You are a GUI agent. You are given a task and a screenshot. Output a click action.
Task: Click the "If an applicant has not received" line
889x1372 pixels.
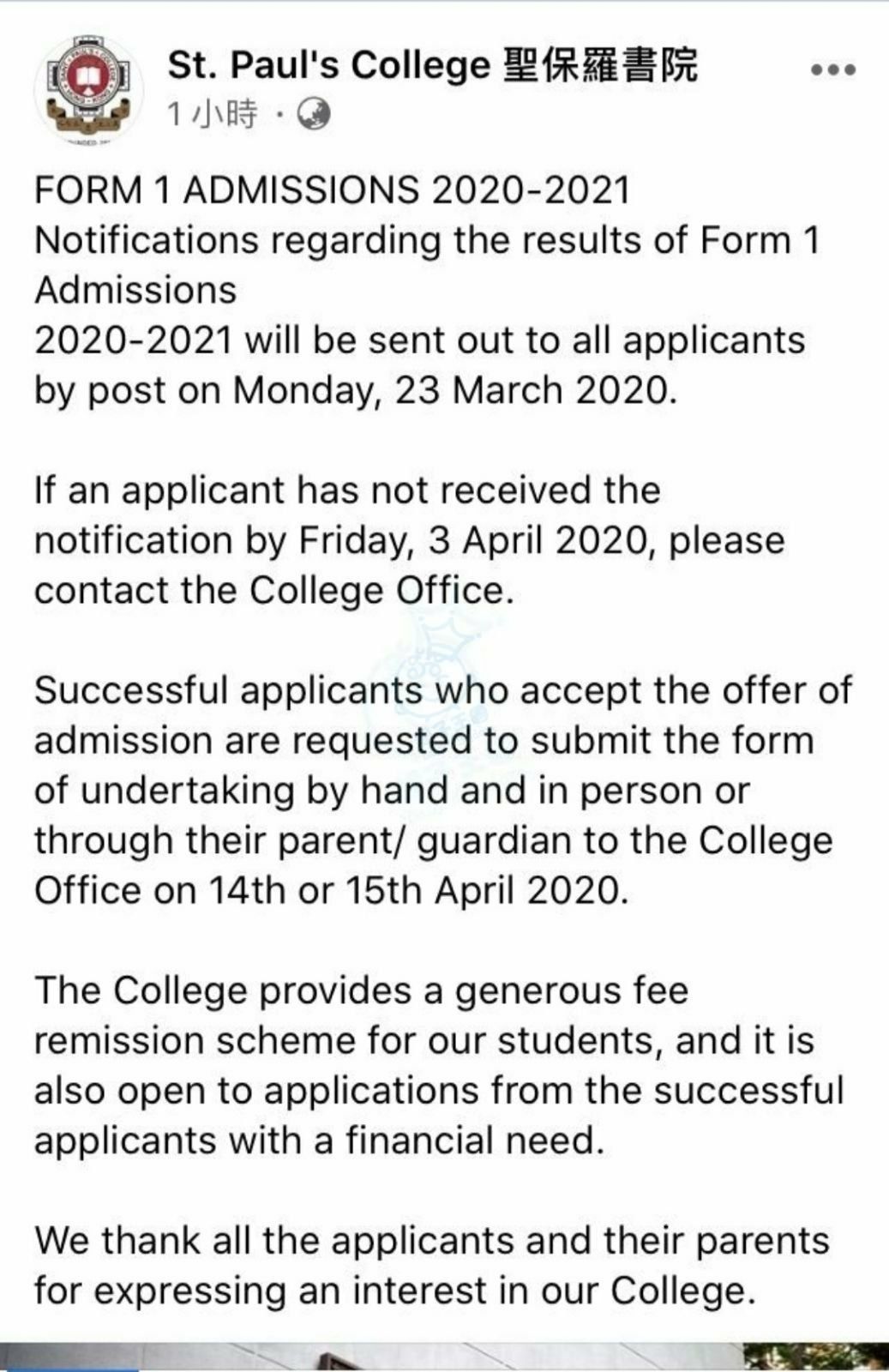click(347, 490)
